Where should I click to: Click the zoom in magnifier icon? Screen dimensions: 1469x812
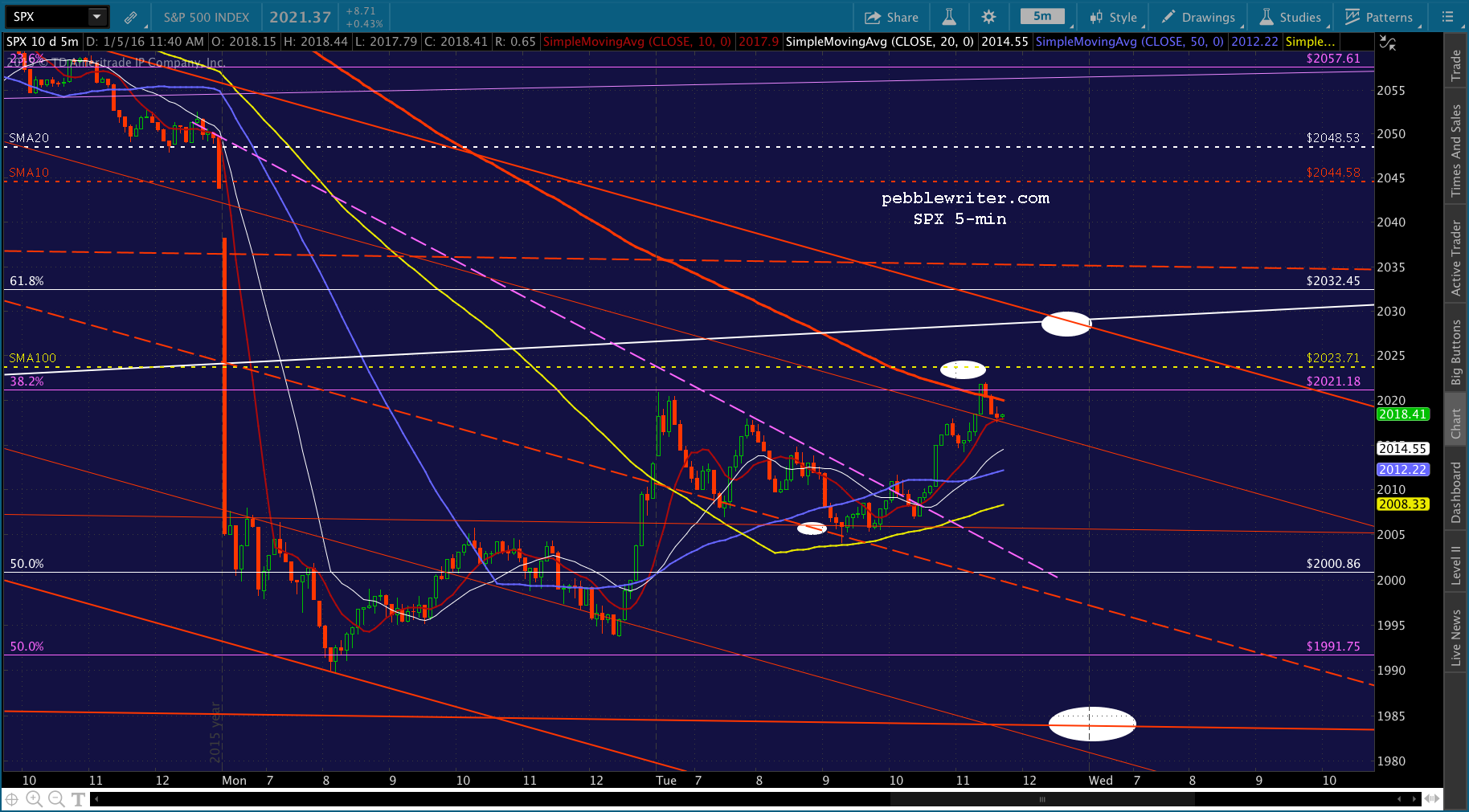[34, 798]
